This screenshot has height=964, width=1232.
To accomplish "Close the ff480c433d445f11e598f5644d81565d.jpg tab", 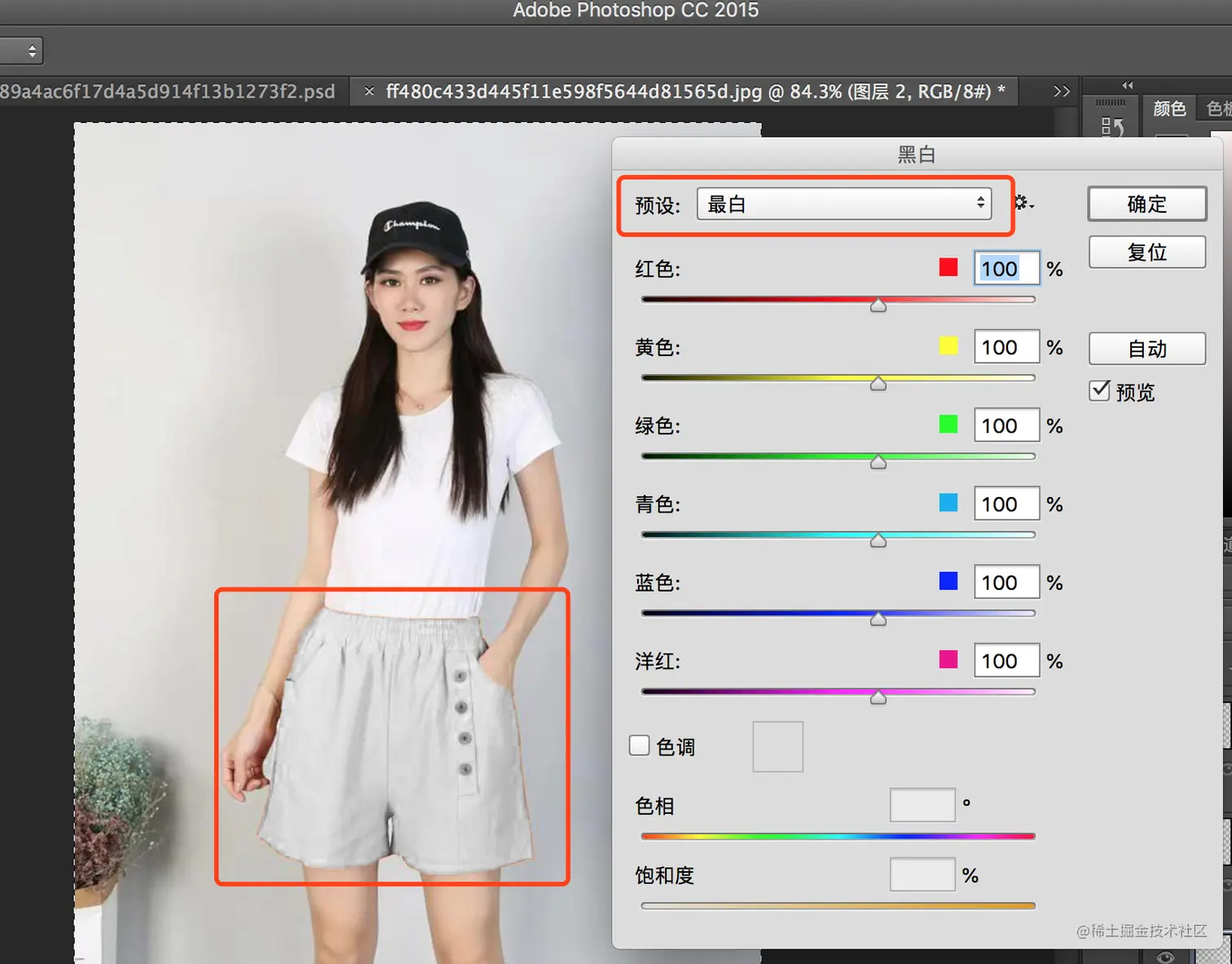I will click(369, 91).
